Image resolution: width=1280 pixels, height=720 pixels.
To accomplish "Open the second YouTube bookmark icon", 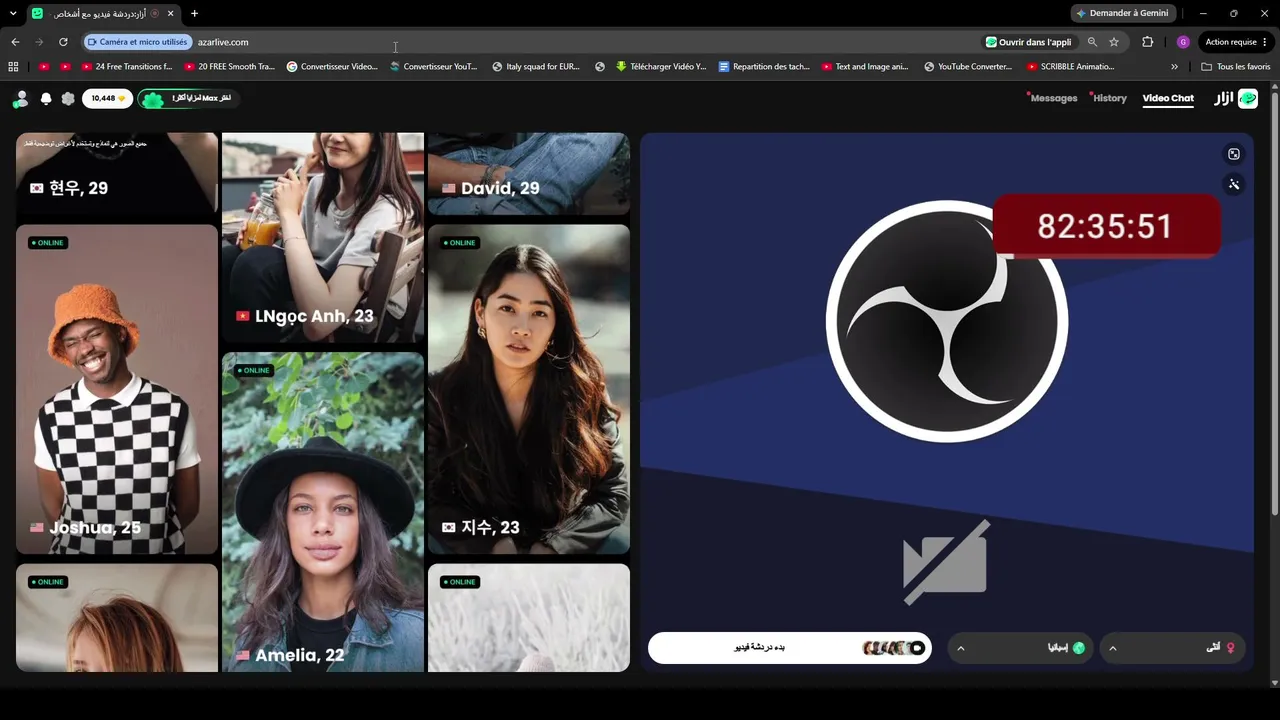I will click(66, 67).
